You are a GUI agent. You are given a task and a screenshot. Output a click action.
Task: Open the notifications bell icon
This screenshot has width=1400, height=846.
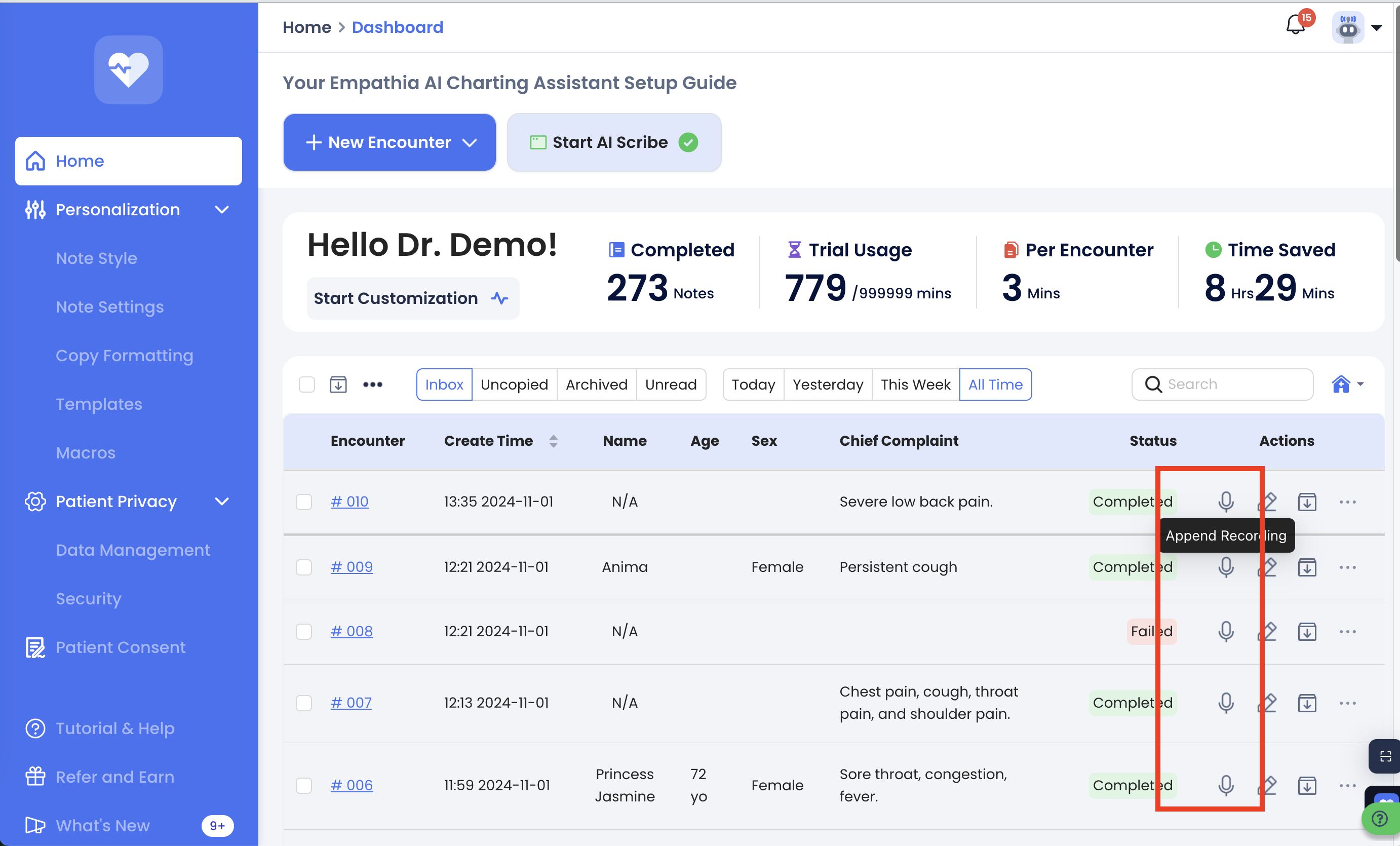coord(1296,25)
